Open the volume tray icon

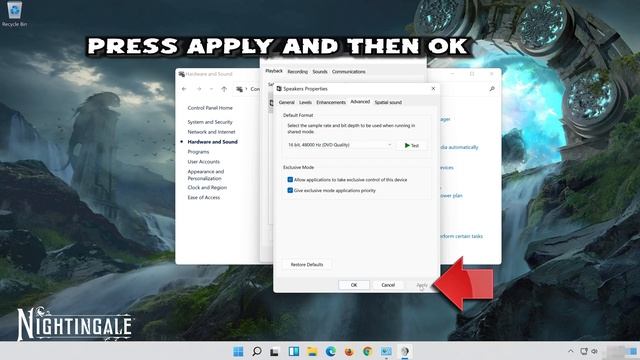[595, 351]
